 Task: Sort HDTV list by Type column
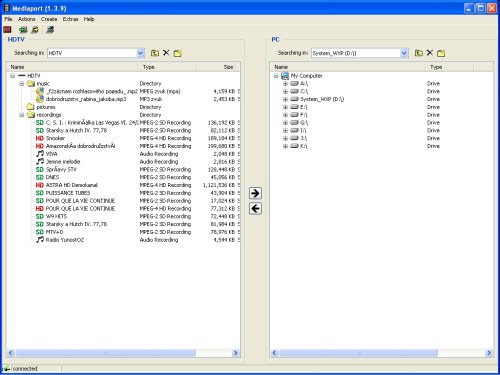point(167,67)
